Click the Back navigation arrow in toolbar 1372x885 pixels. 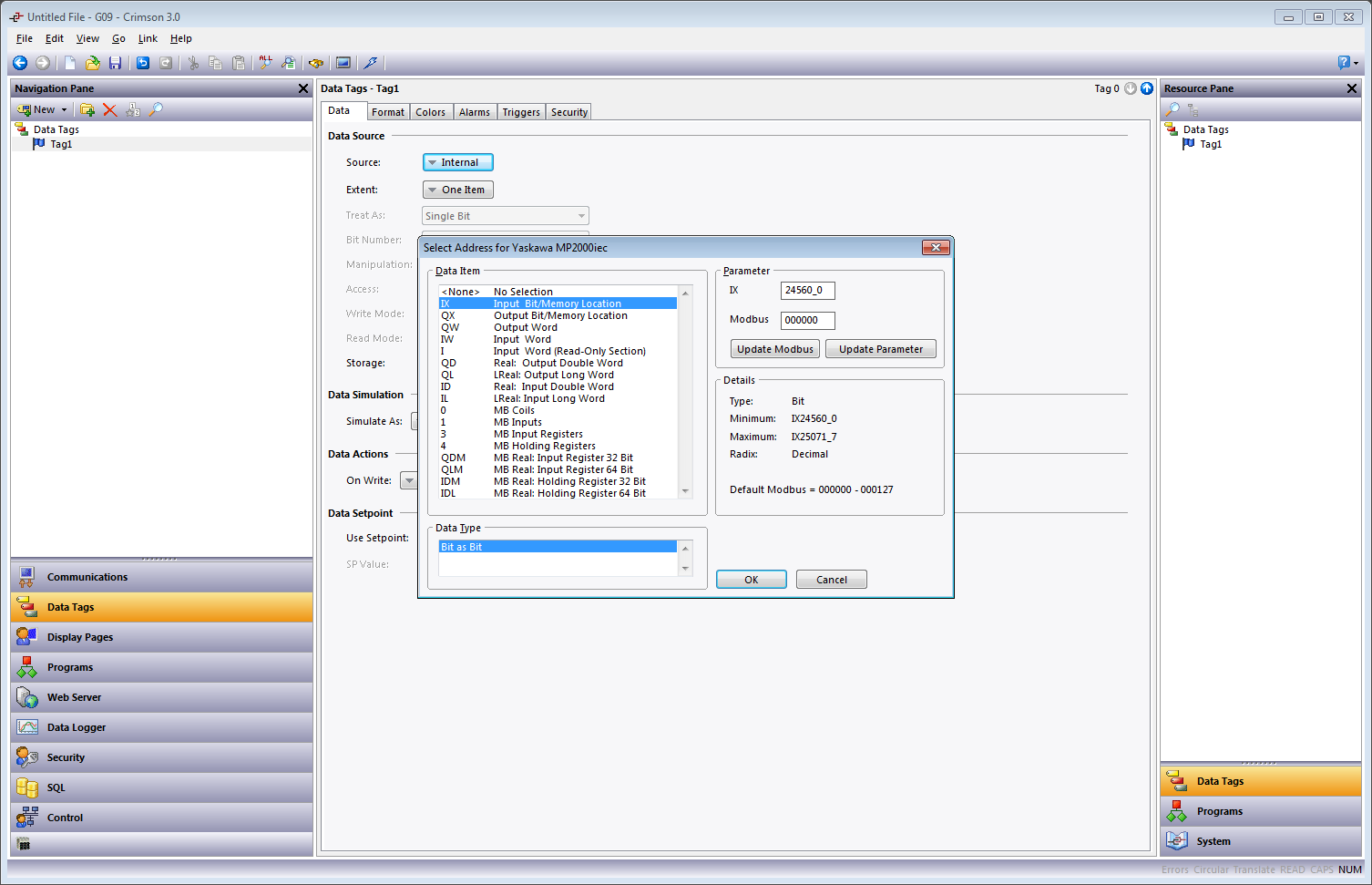20,63
